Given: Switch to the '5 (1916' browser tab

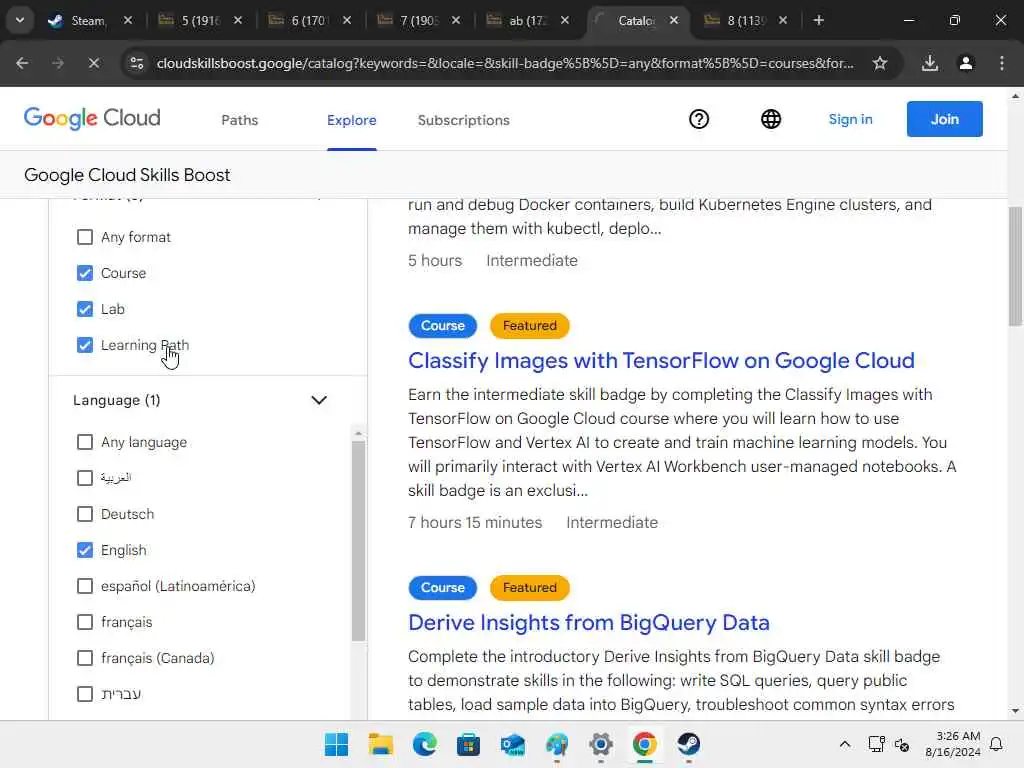Looking at the screenshot, I should 200,20.
